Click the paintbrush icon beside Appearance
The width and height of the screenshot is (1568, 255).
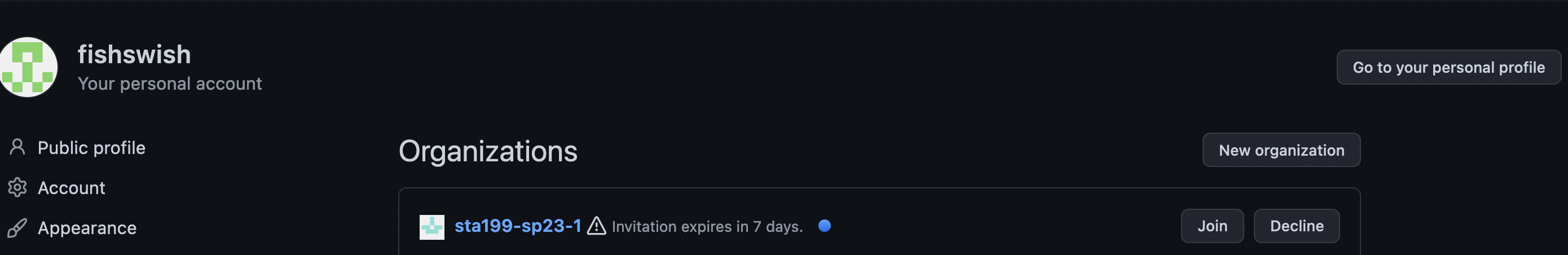click(17, 227)
